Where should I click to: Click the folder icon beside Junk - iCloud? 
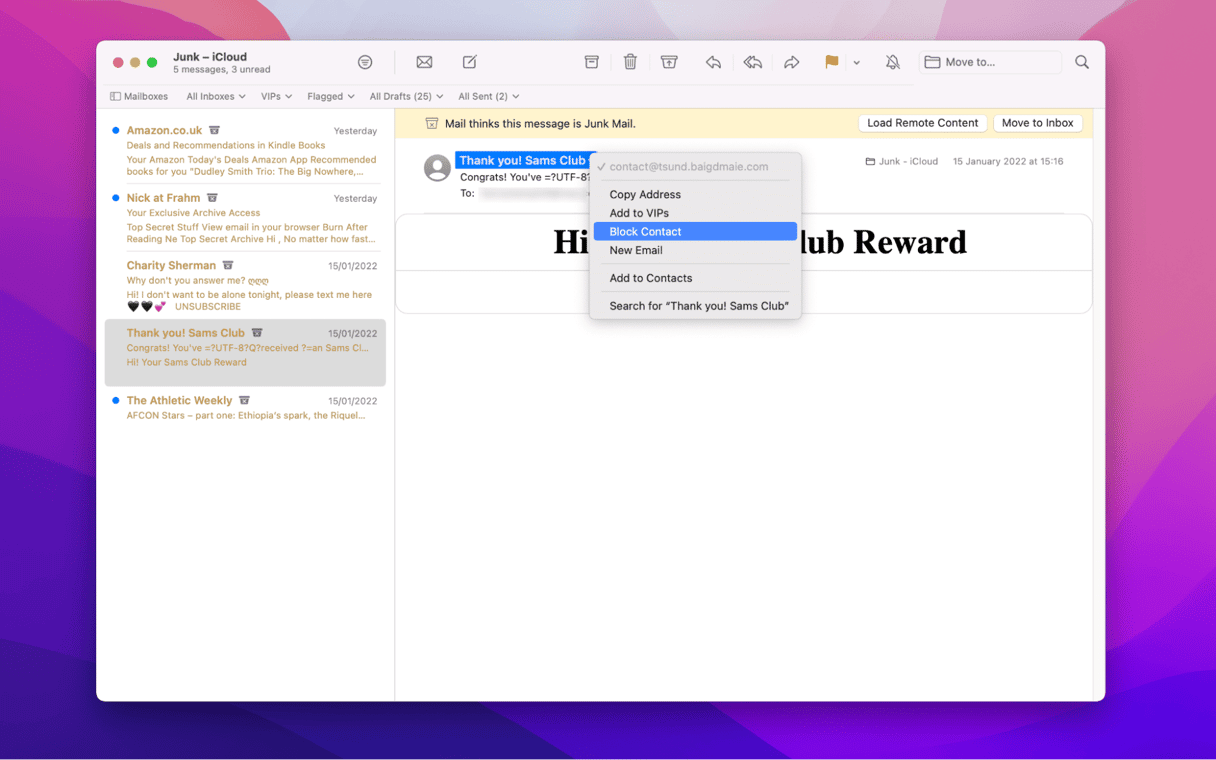click(x=870, y=161)
